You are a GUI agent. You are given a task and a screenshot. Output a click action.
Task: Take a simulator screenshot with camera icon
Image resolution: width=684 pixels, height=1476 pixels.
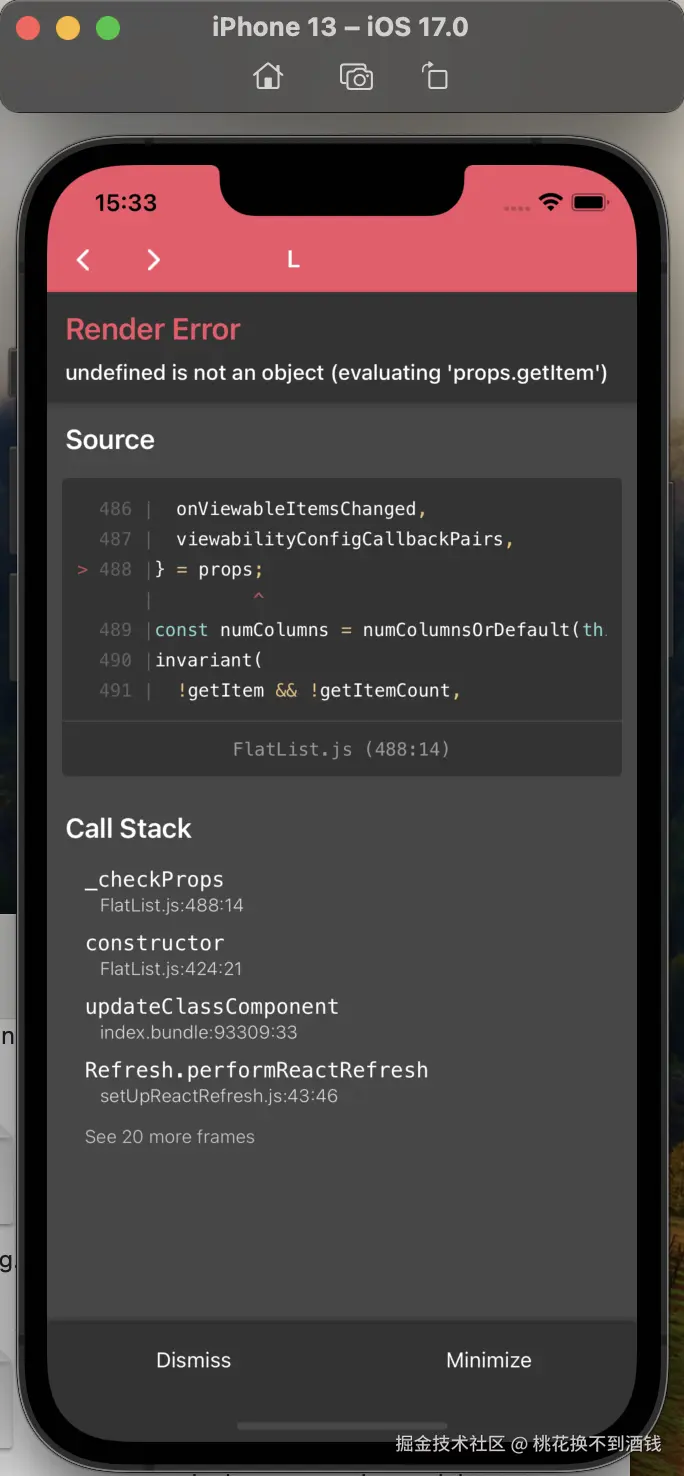pos(356,76)
